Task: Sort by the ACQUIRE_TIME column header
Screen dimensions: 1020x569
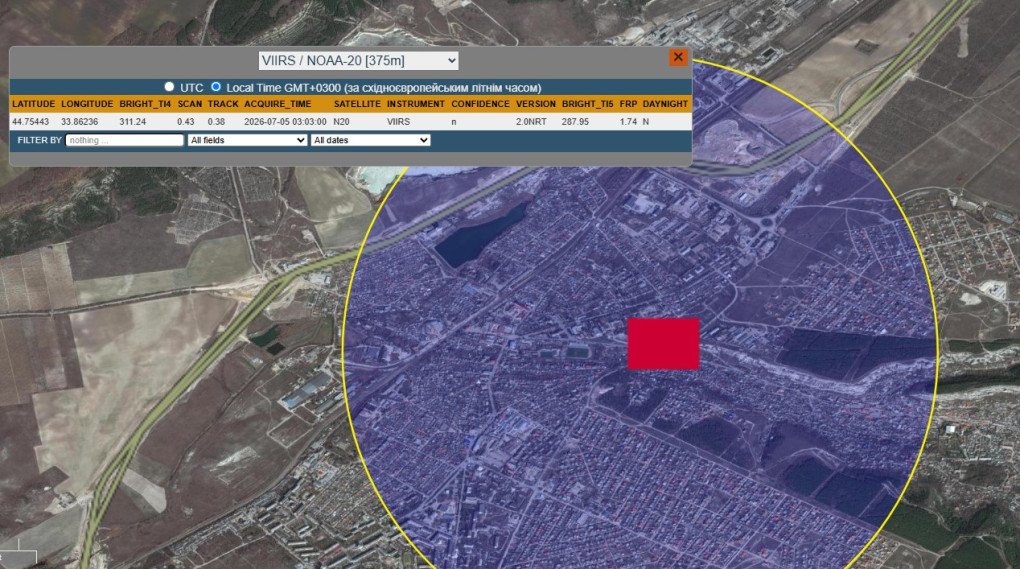Action: 278,104
